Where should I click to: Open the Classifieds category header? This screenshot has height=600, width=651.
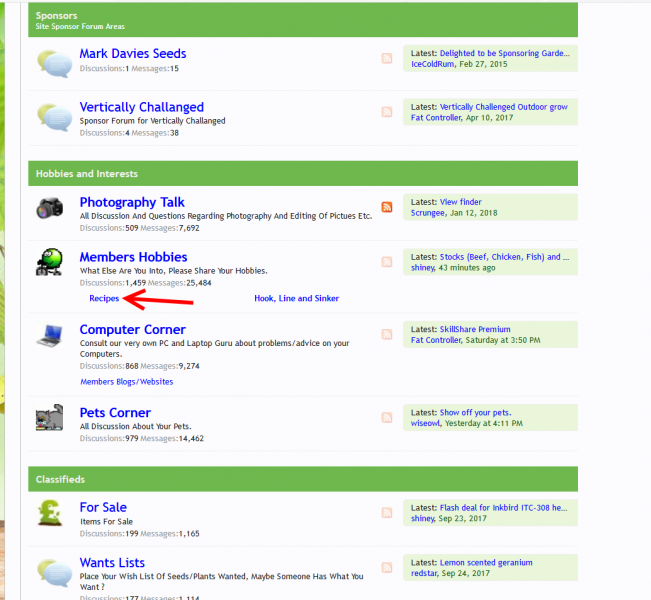tap(61, 479)
